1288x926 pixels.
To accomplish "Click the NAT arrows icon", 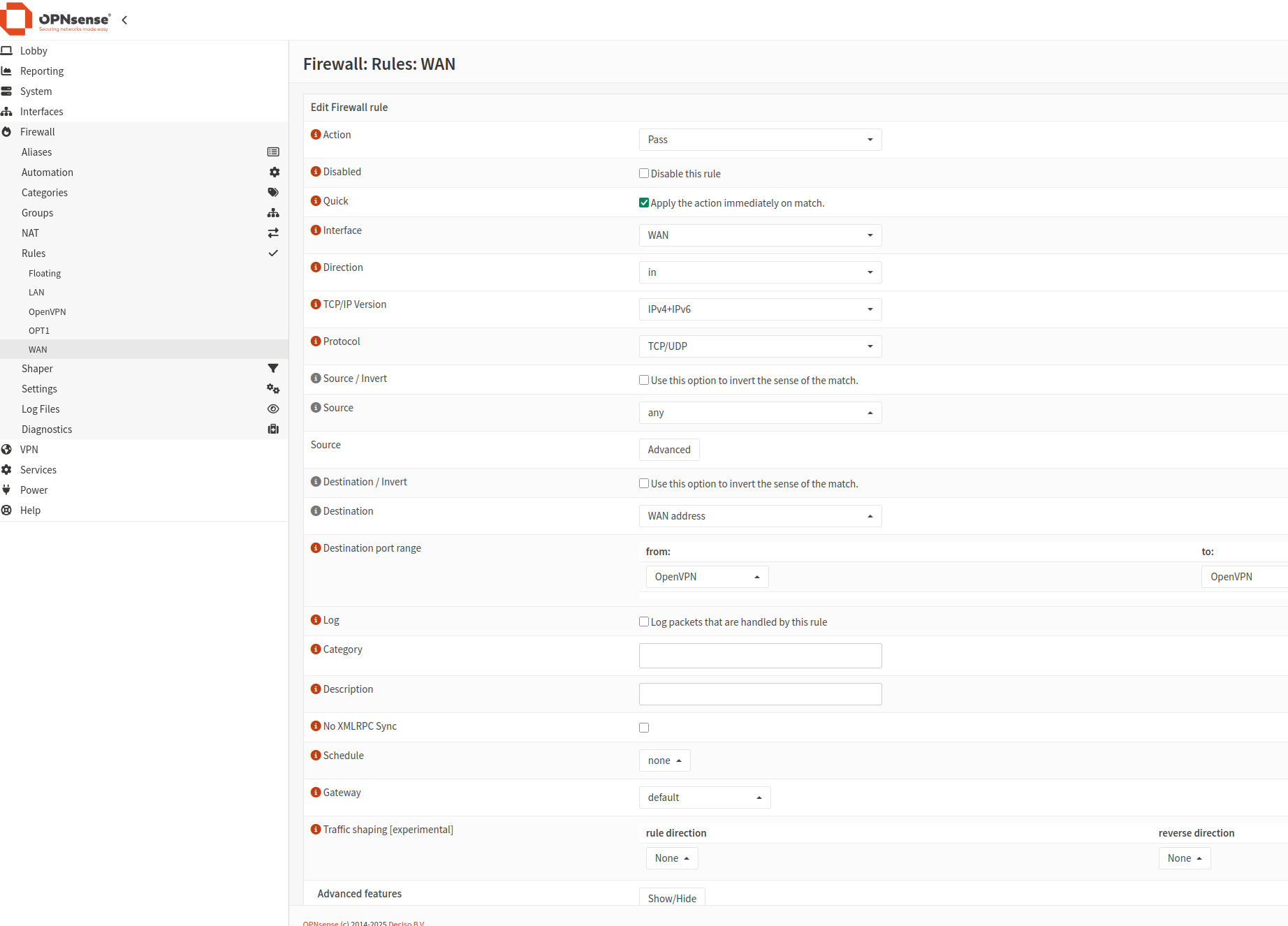I will point(273,233).
